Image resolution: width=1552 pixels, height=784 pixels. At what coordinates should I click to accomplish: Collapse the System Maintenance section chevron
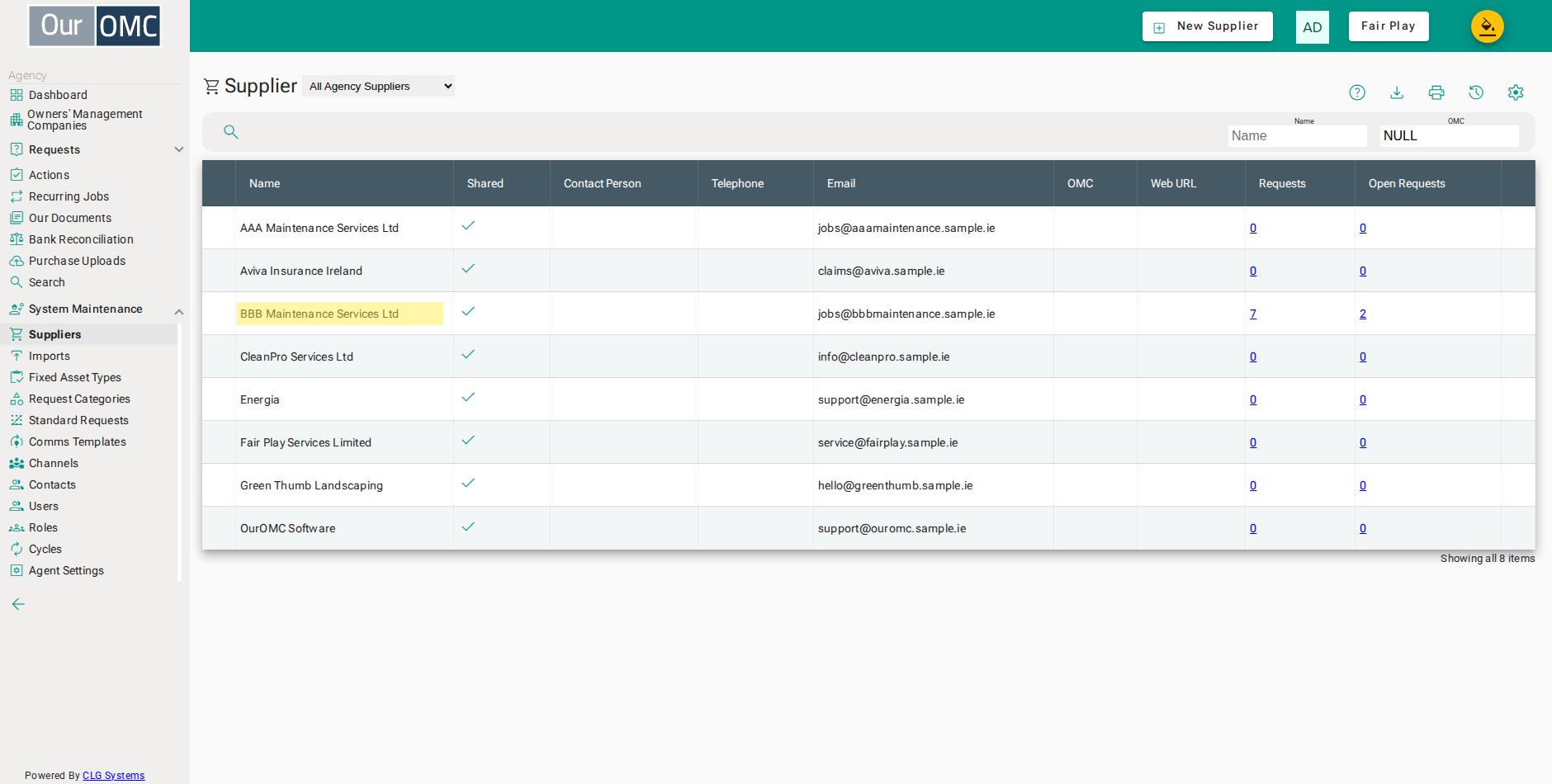click(x=179, y=312)
